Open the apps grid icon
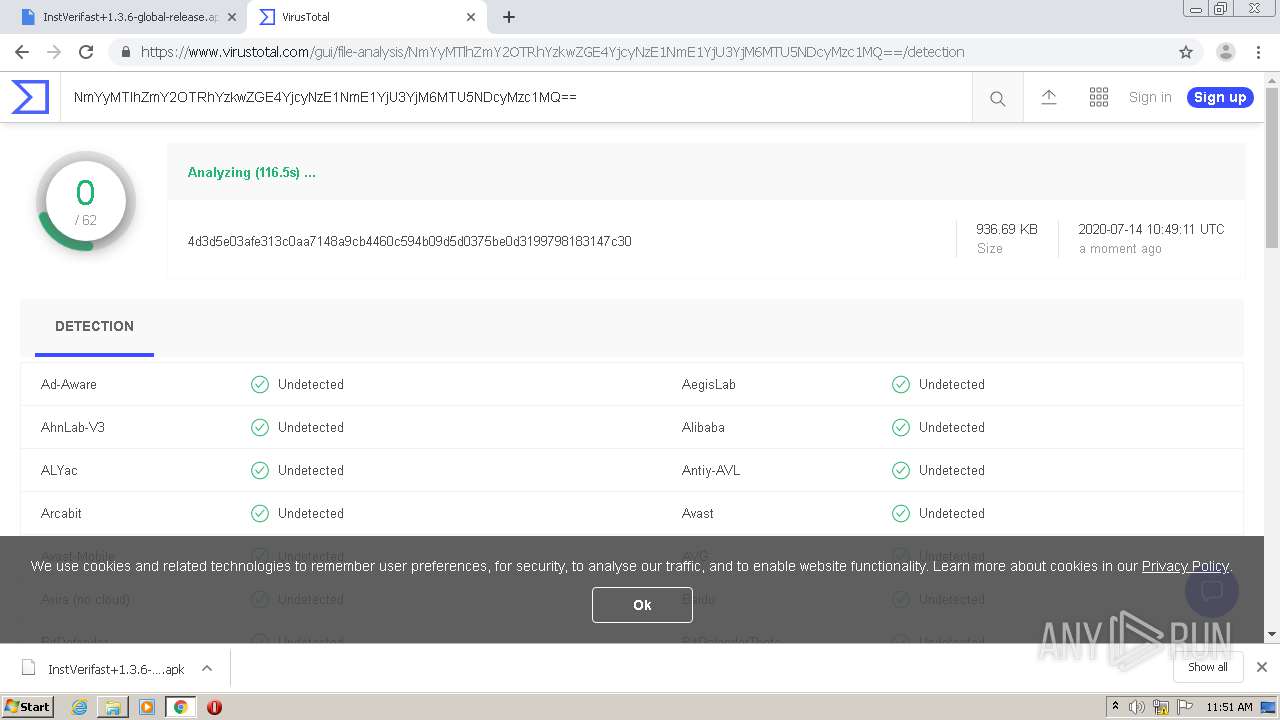Viewport: 1280px width, 720px height. click(1099, 97)
